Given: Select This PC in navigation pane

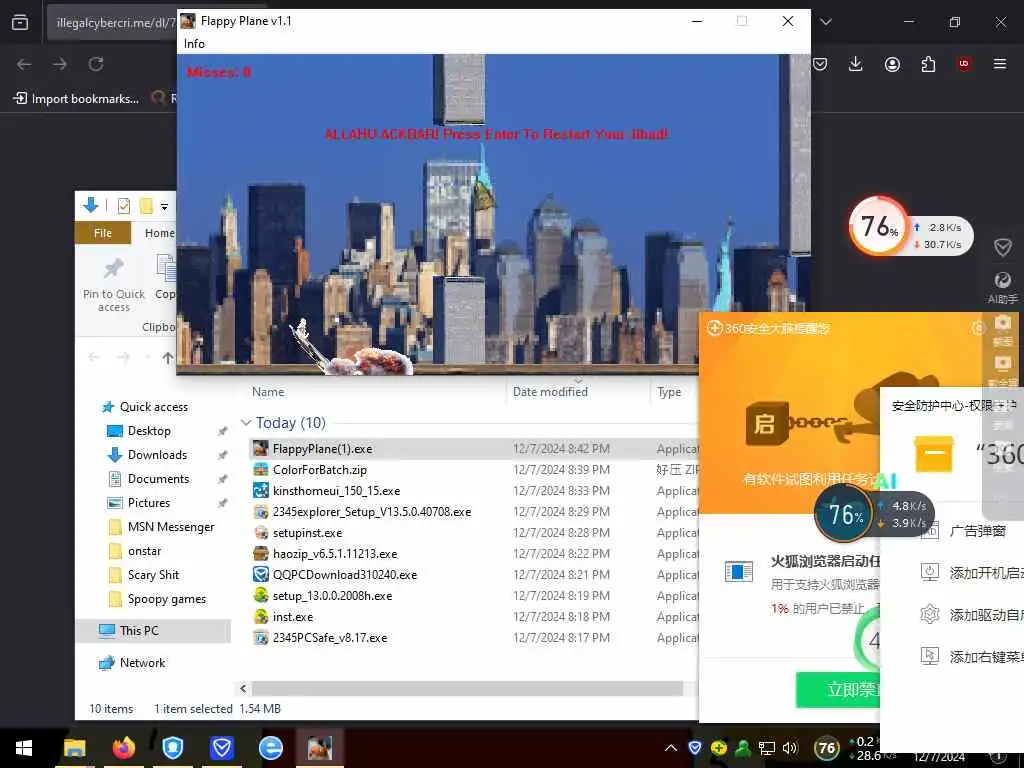Looking at the screenshot, I should 138,631.
